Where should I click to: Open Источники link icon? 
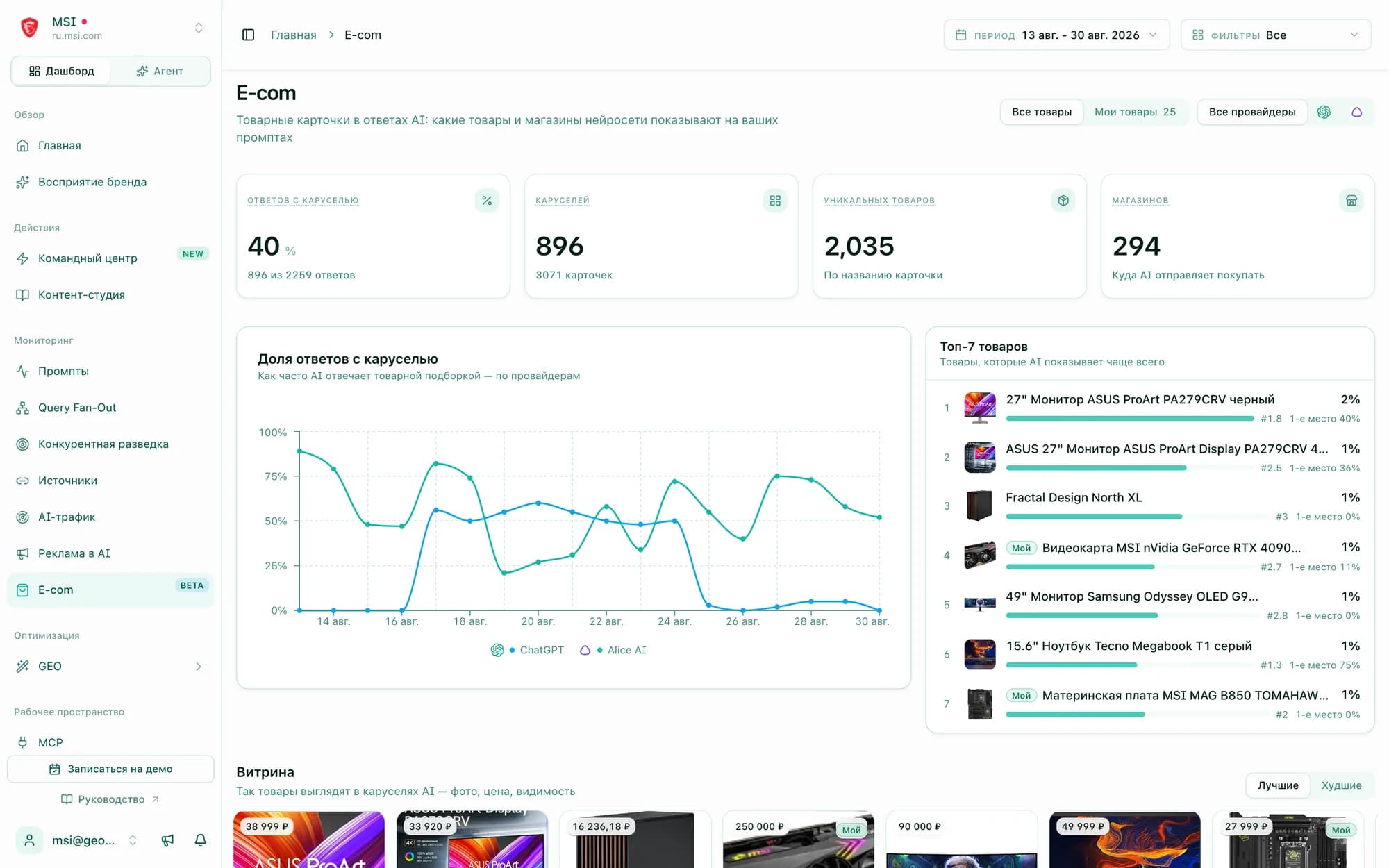click(x=23, y=481)
